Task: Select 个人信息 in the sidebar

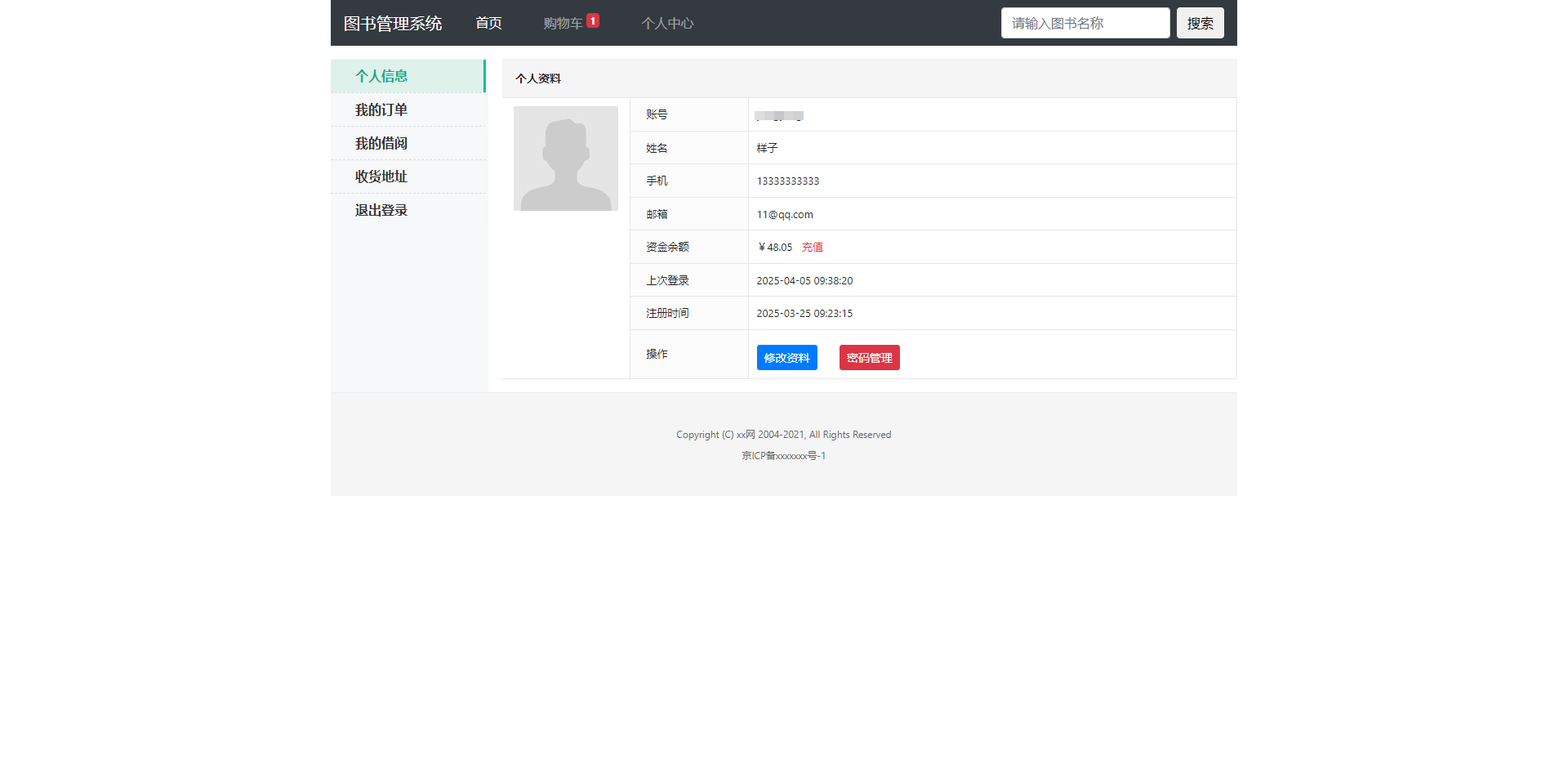Action: click(x=408, y=76)
